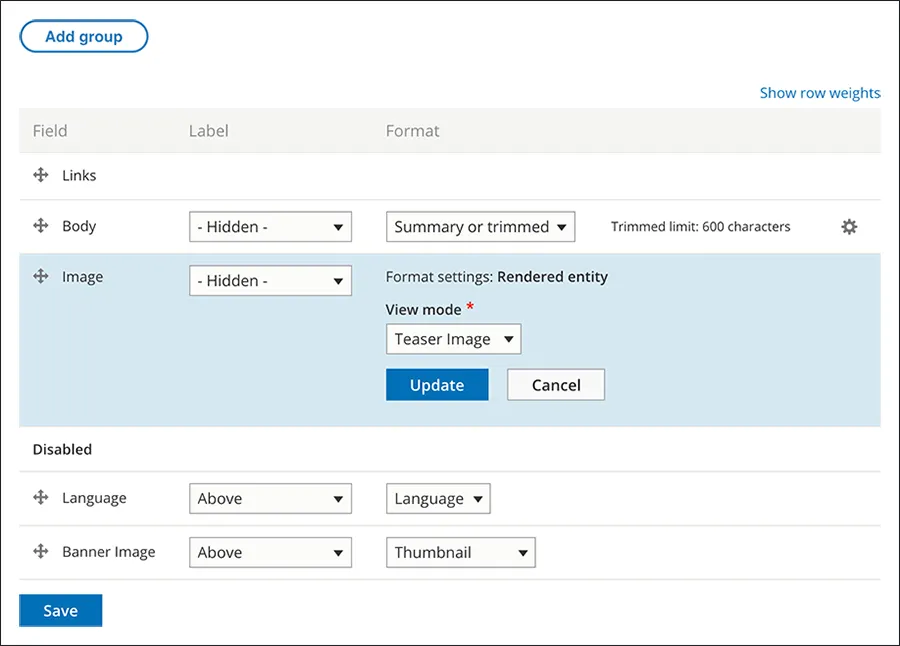The width and height of the screenshot is (900, 646).
Task: Click the drag handle next to Language
Action: (40, 498)
